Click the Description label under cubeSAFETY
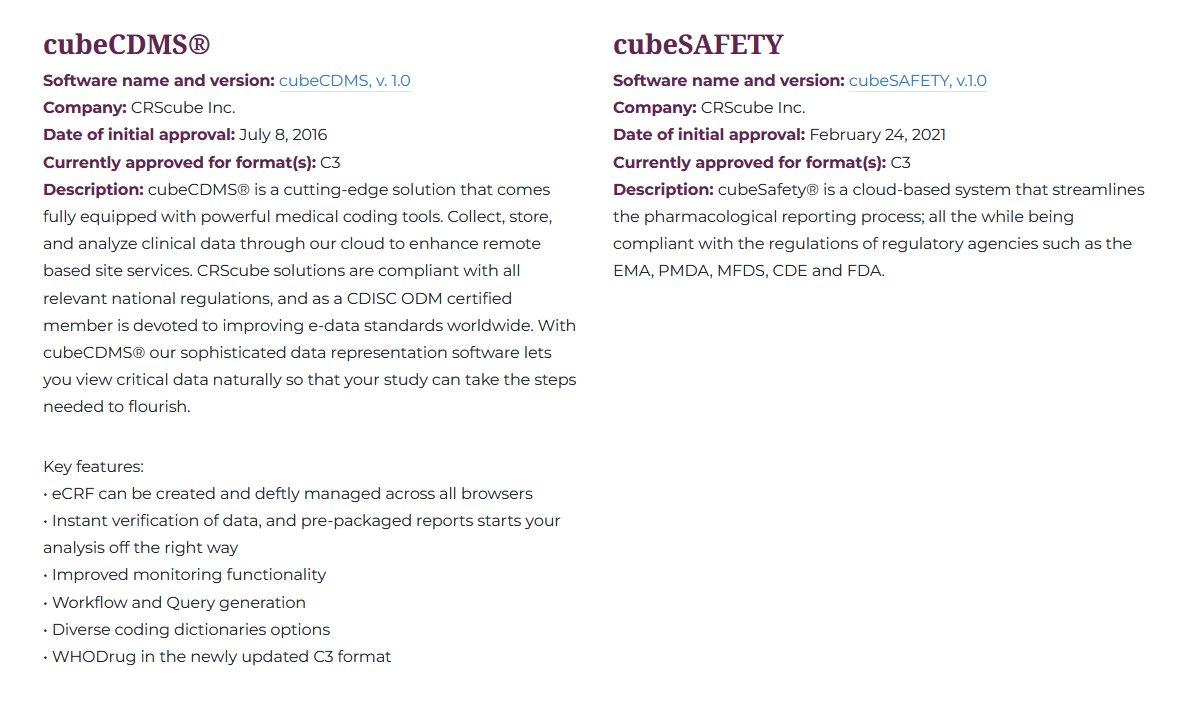 coord(663,190)
